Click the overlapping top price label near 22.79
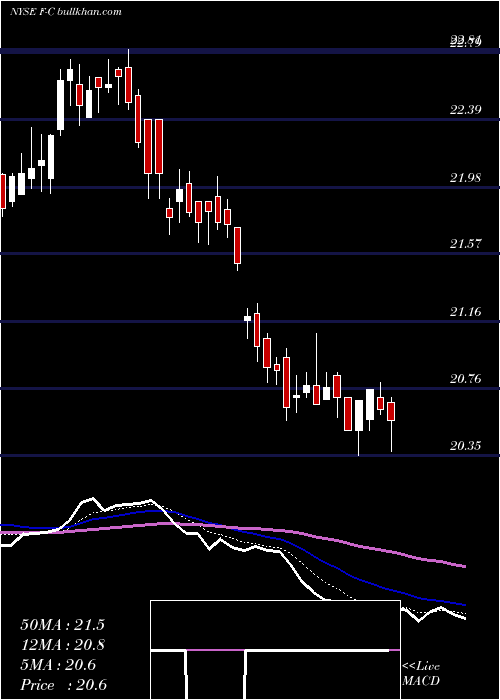 (466, 42)
